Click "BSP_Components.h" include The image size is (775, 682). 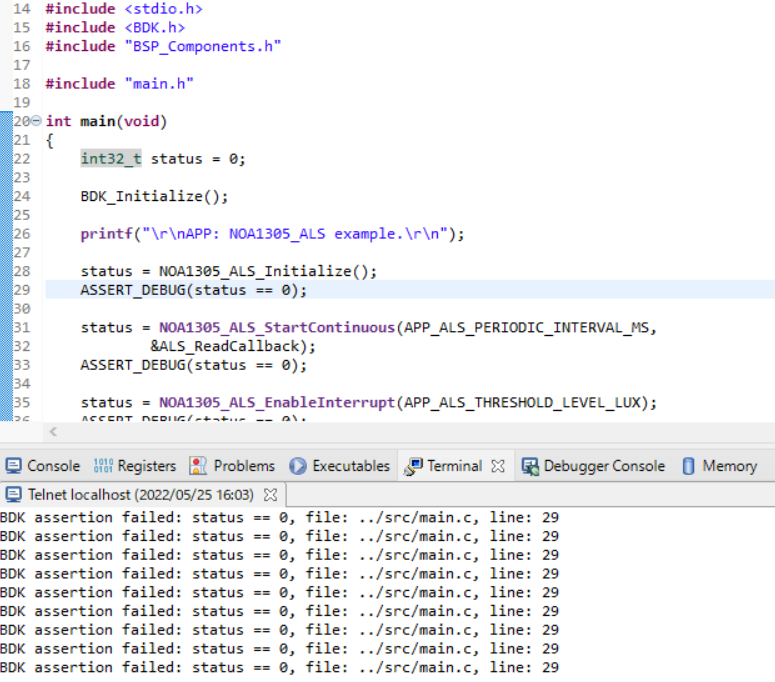(x=203, y=46)
